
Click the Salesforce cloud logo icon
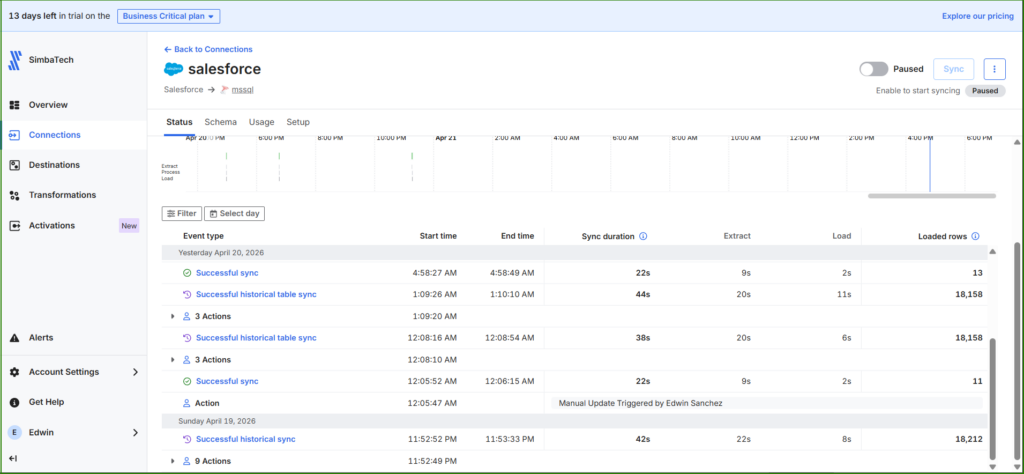coord(173,69)
